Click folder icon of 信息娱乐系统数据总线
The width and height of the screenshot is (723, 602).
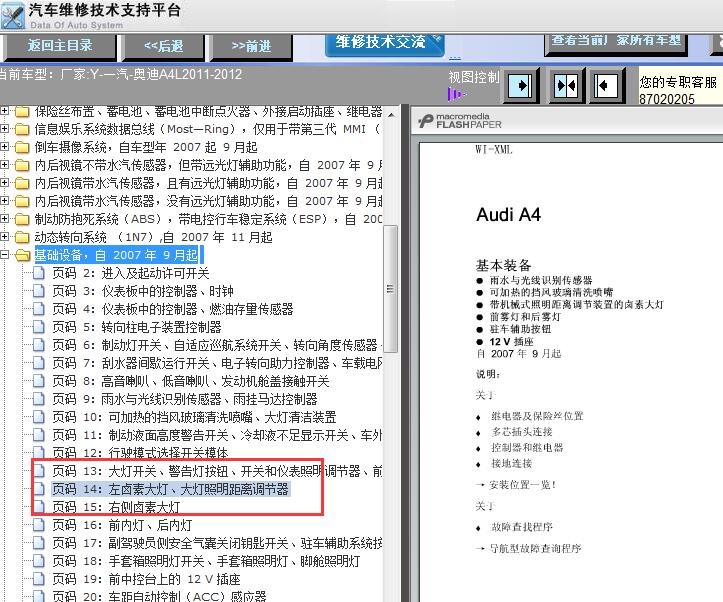22,129
